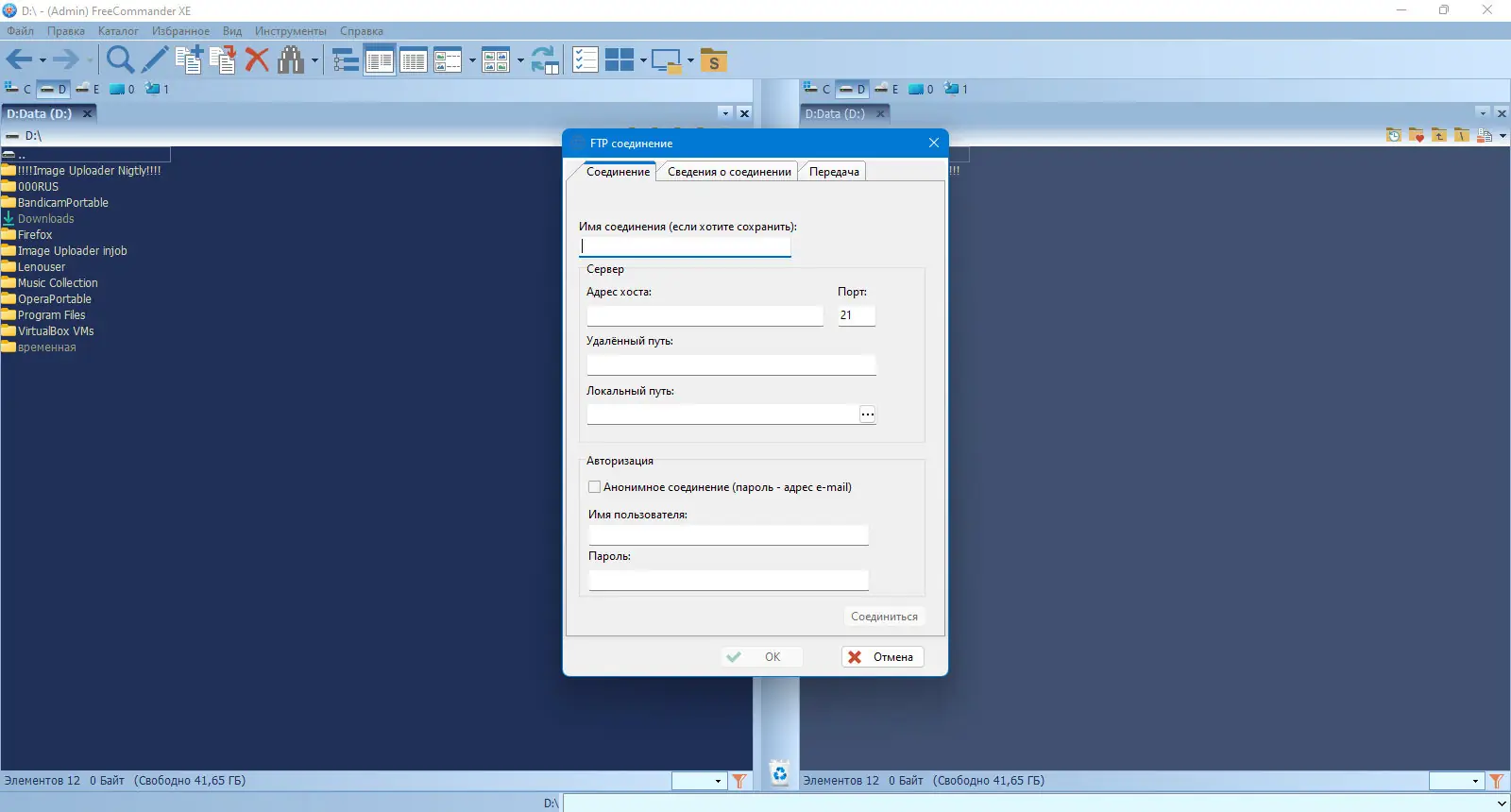The height and width of the screenshot is (812, 1511).
Task: Confirm the FTP dialog with OK
Action: pos(761,657)
